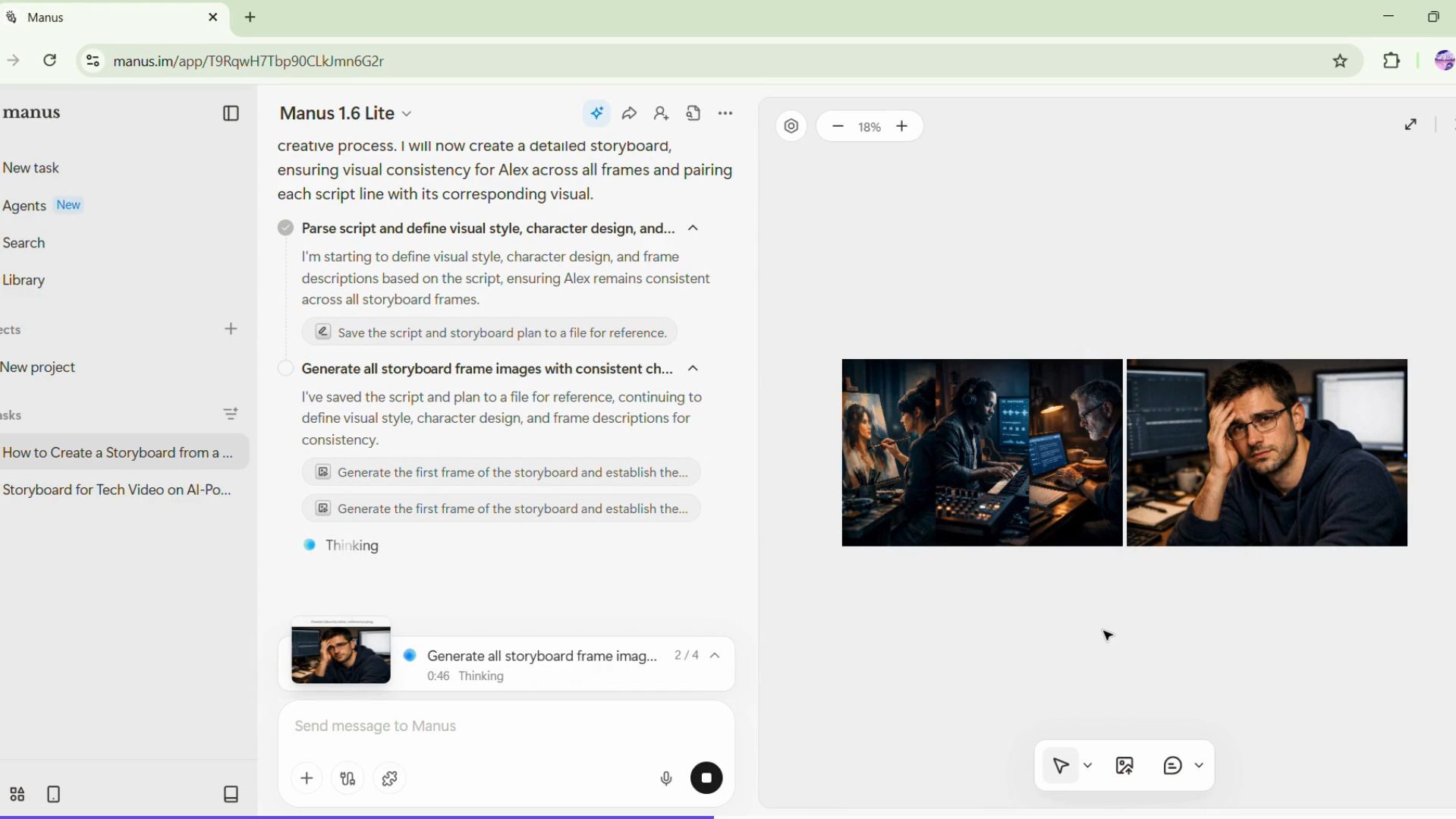The height and width of the screenshot is (819, 1456).
Task: Click the address bar URL
Action: 248,61
